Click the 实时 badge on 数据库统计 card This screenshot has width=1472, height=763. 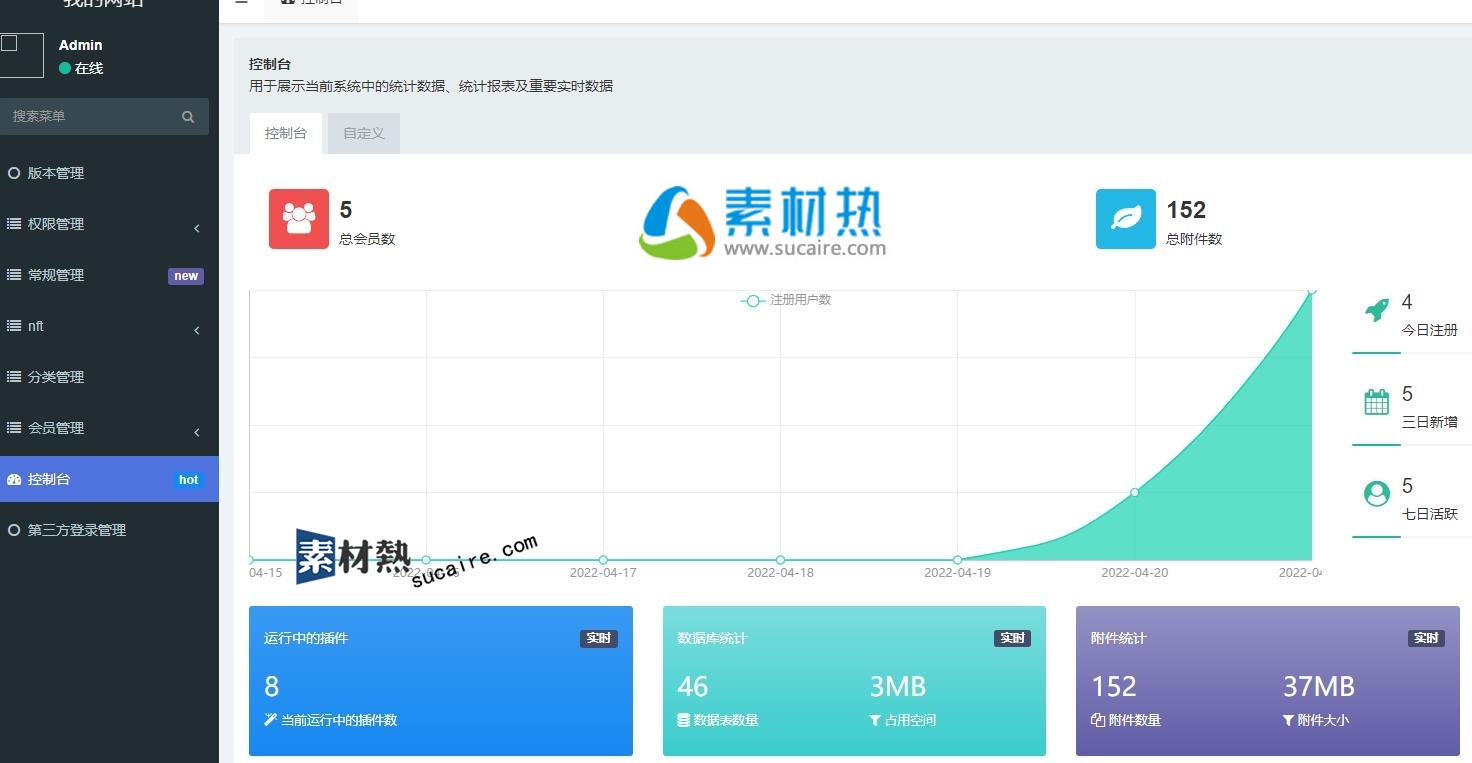point(1012,638)
